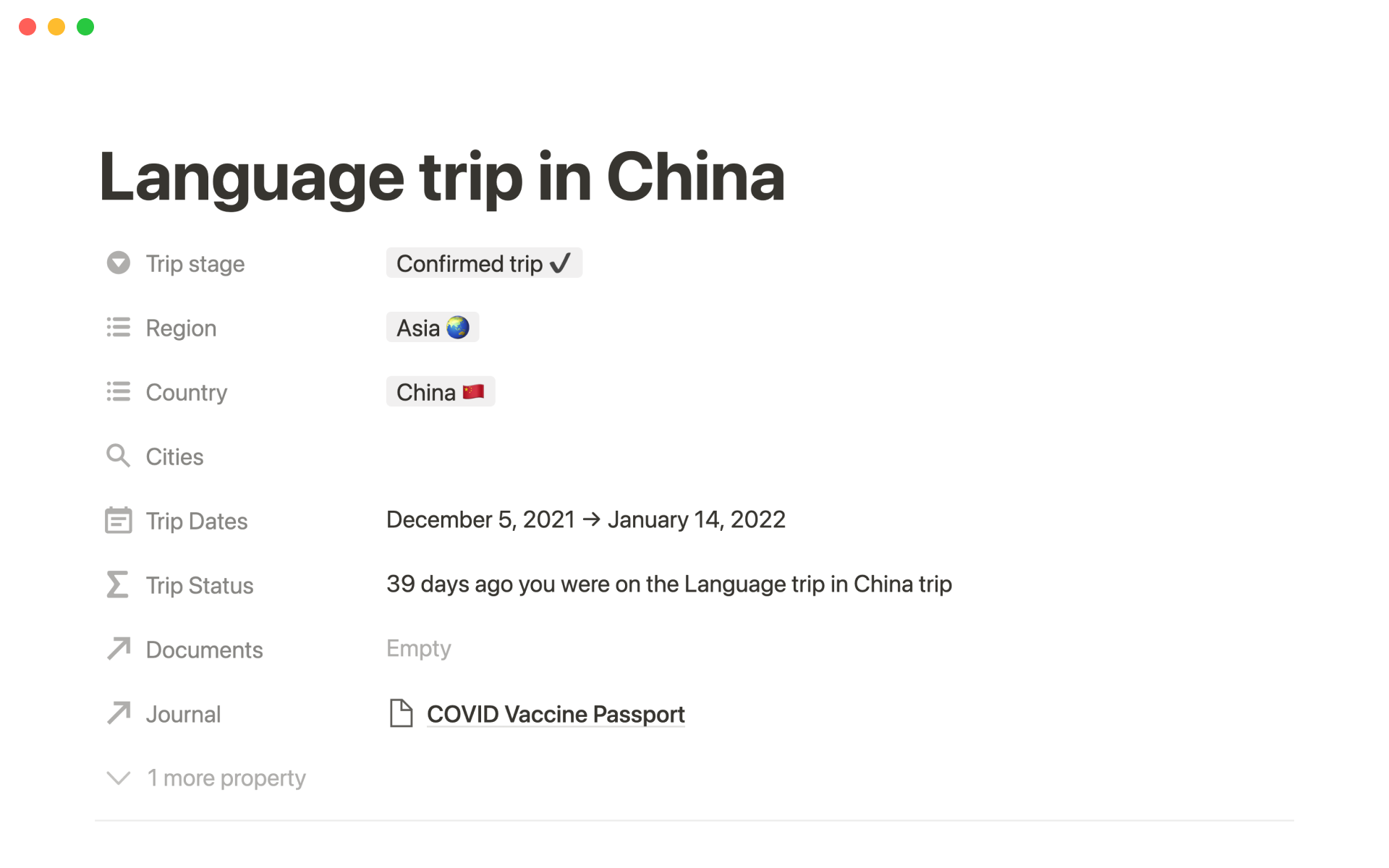Open the COVID Vaccine Passport link
1389x868 pixels.
[x=556, y=715]
